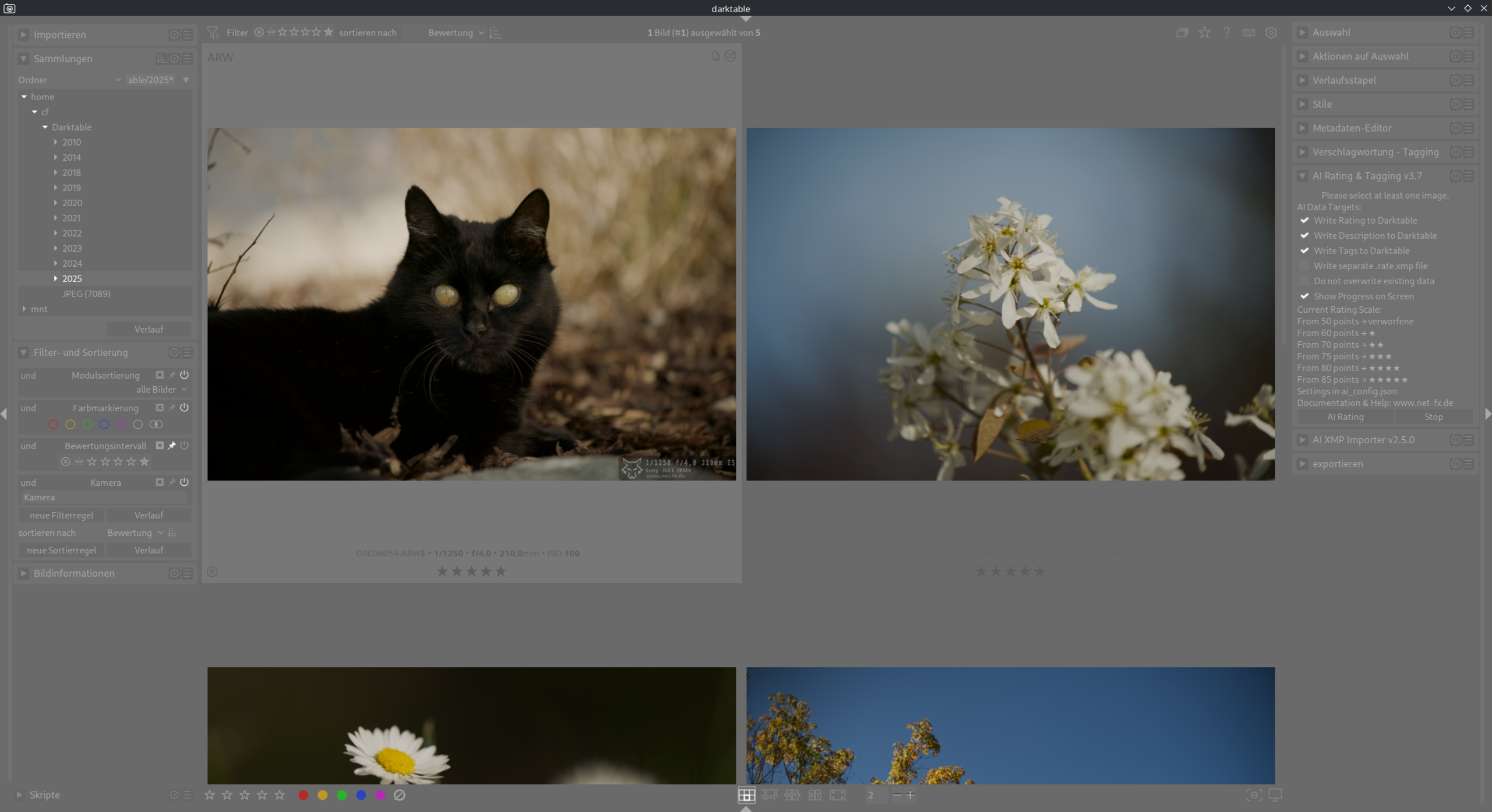Disable Write Rating to Darktable checkbox
Screen dimensions: 1492x812
tap(1304, 220)
